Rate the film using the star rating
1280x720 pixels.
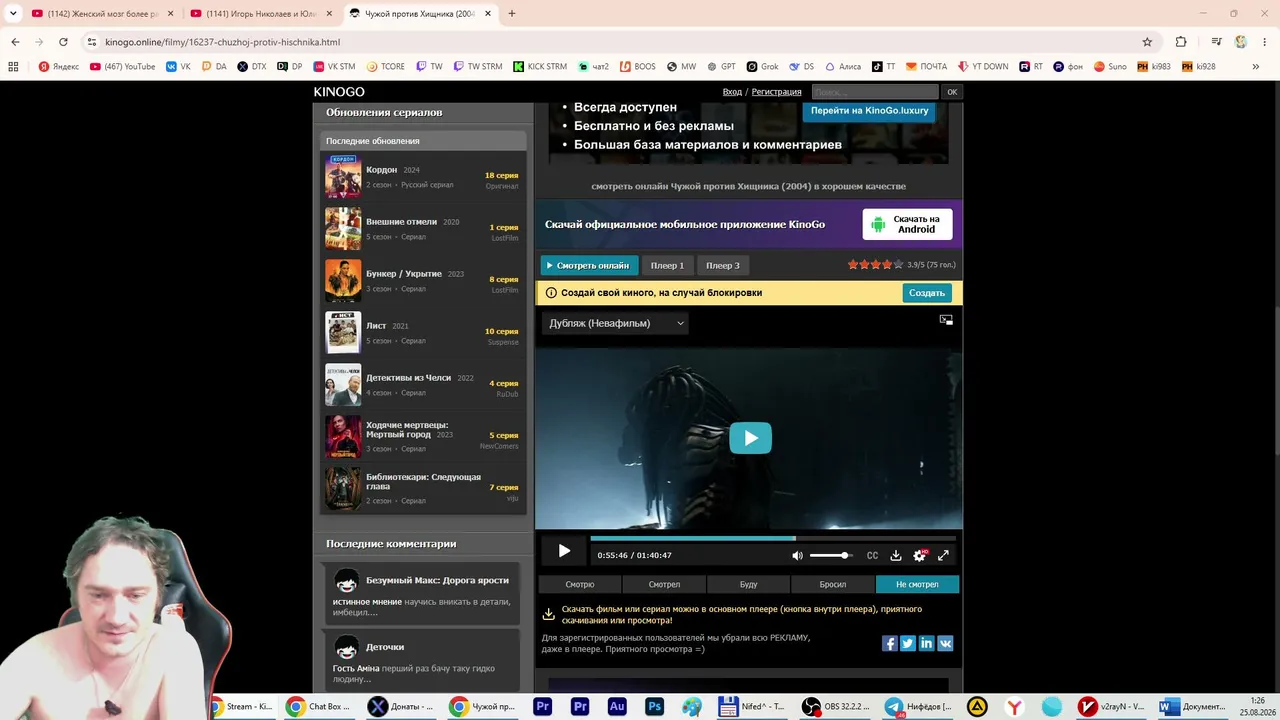pos(875,265)
